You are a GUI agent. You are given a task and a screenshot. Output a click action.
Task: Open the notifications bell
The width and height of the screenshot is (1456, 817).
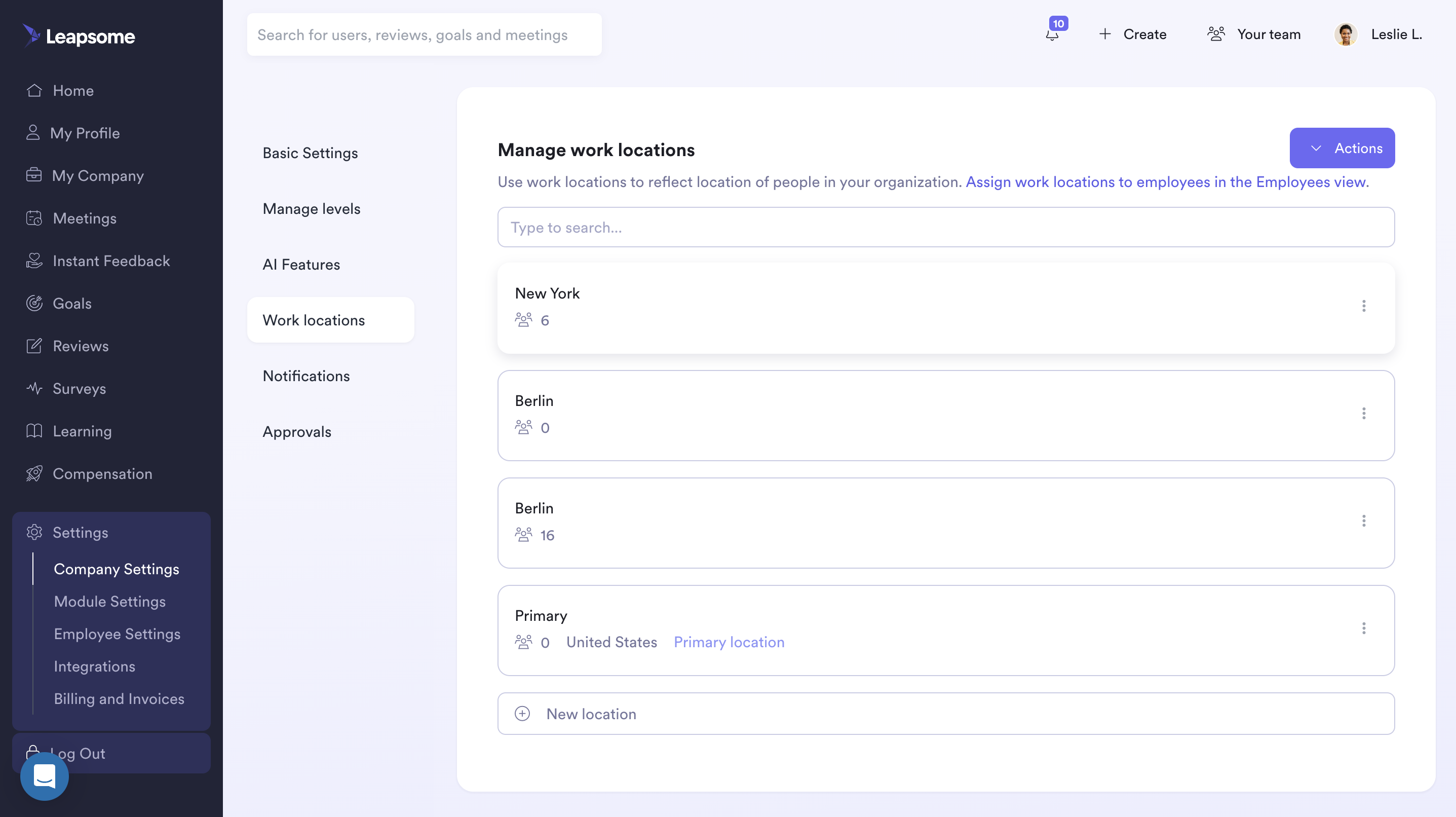pos(1052,35)
